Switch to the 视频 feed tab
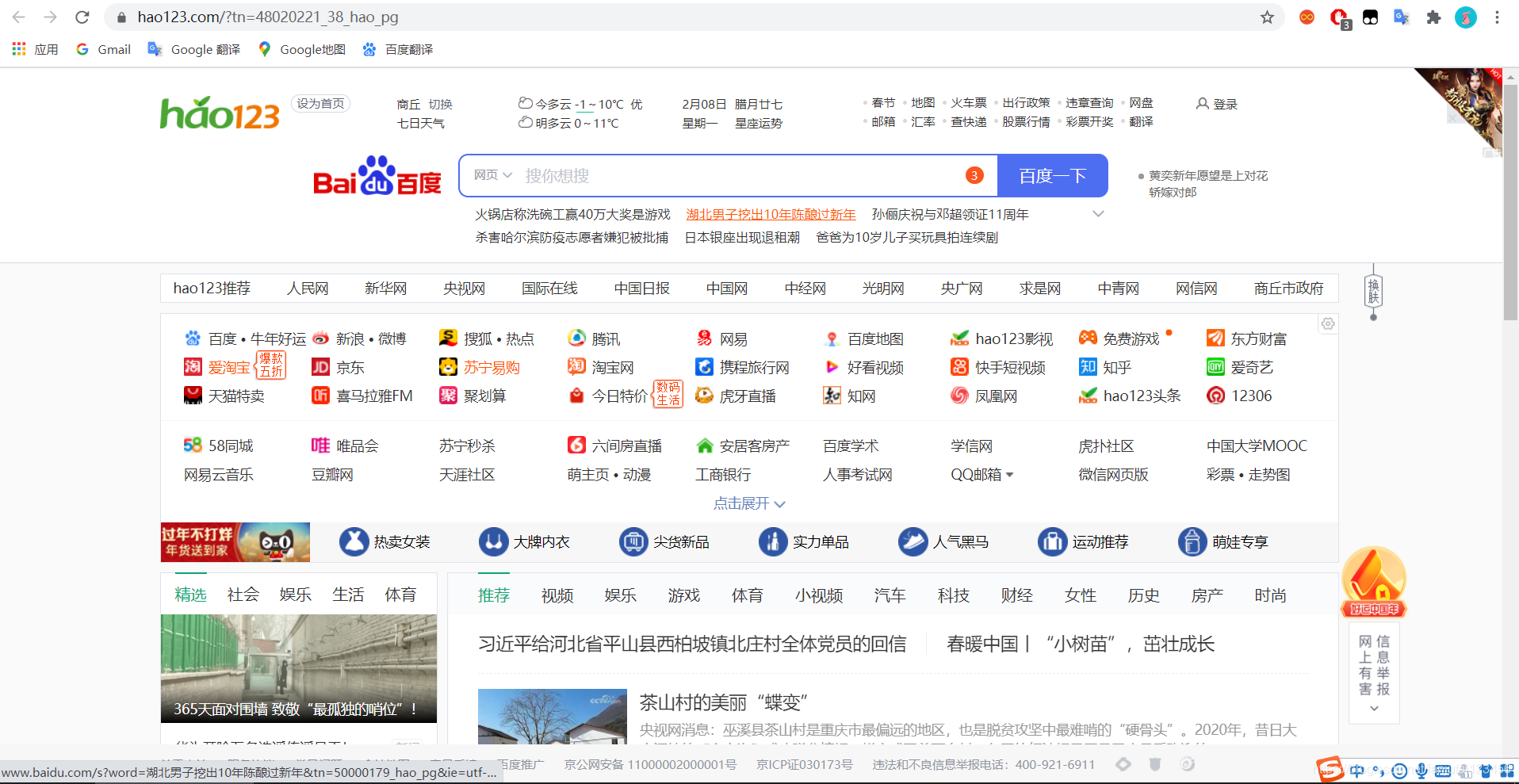 (557, 595)
